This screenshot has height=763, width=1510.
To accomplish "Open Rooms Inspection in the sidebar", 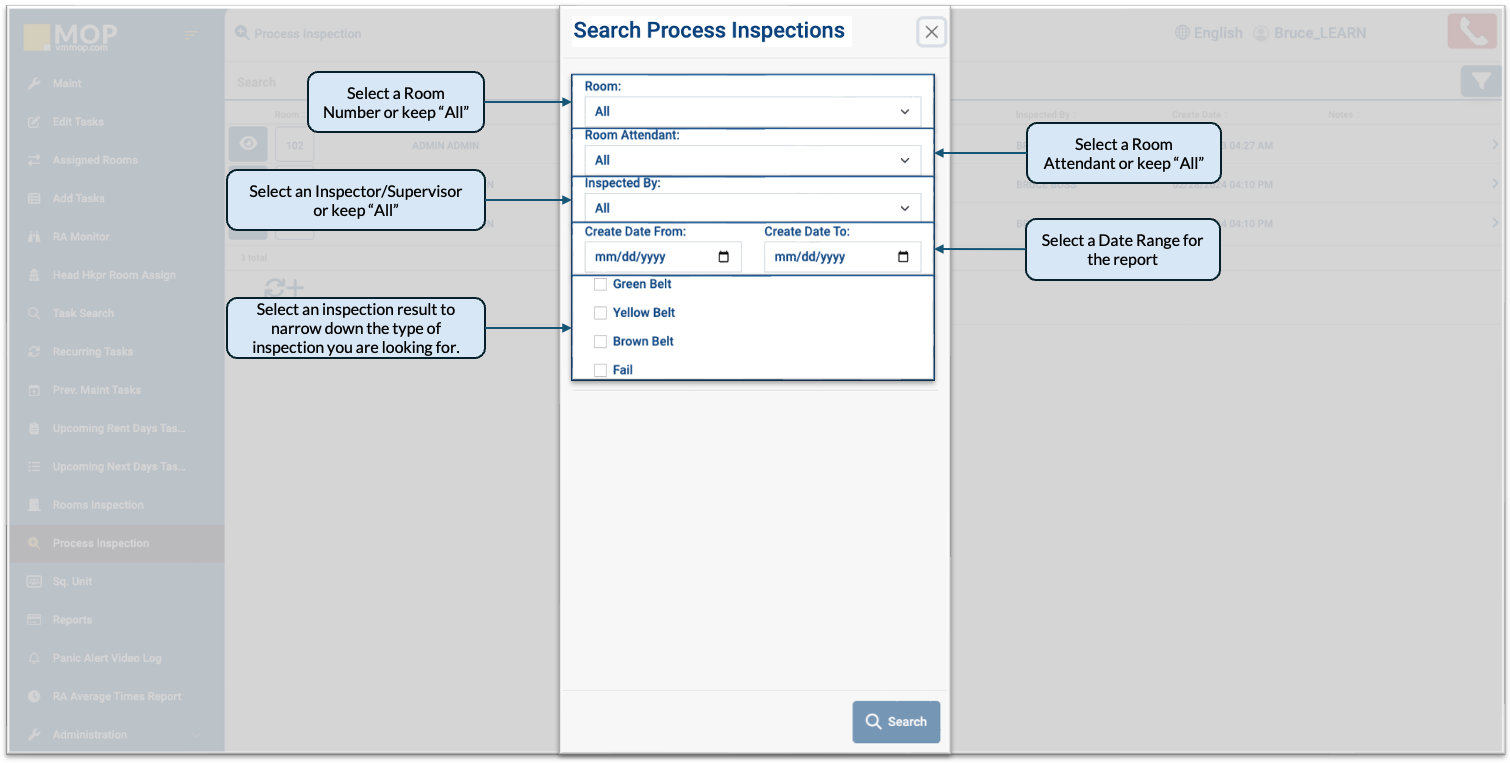I will coord(98,505).
